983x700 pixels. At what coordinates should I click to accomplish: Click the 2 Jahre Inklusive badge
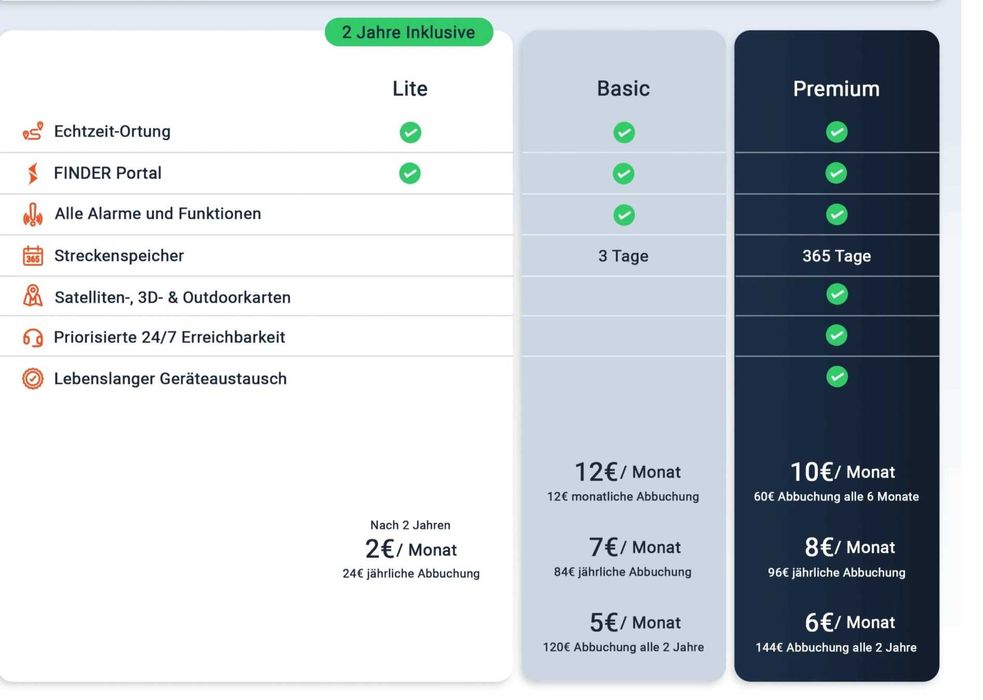click(408, 32)
